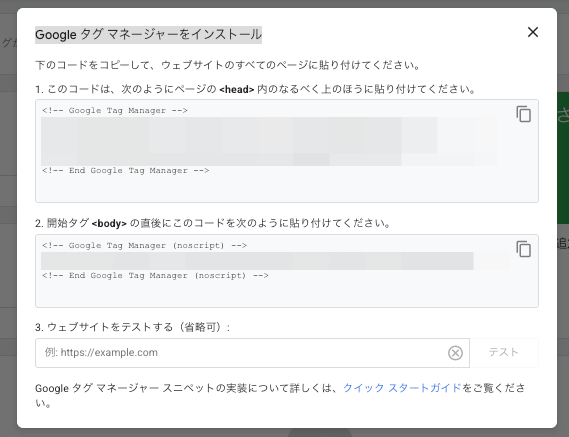Click '<!-- End Google Tag Manager (noscript) -->' line
This screenshot has height=437, width=569.
tap(155, 275)
